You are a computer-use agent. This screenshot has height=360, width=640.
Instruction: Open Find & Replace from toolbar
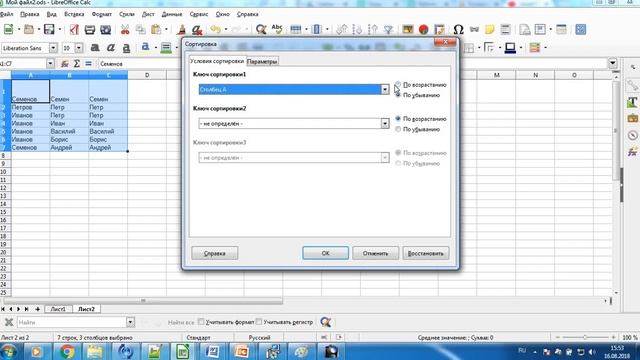coord(261,29)
